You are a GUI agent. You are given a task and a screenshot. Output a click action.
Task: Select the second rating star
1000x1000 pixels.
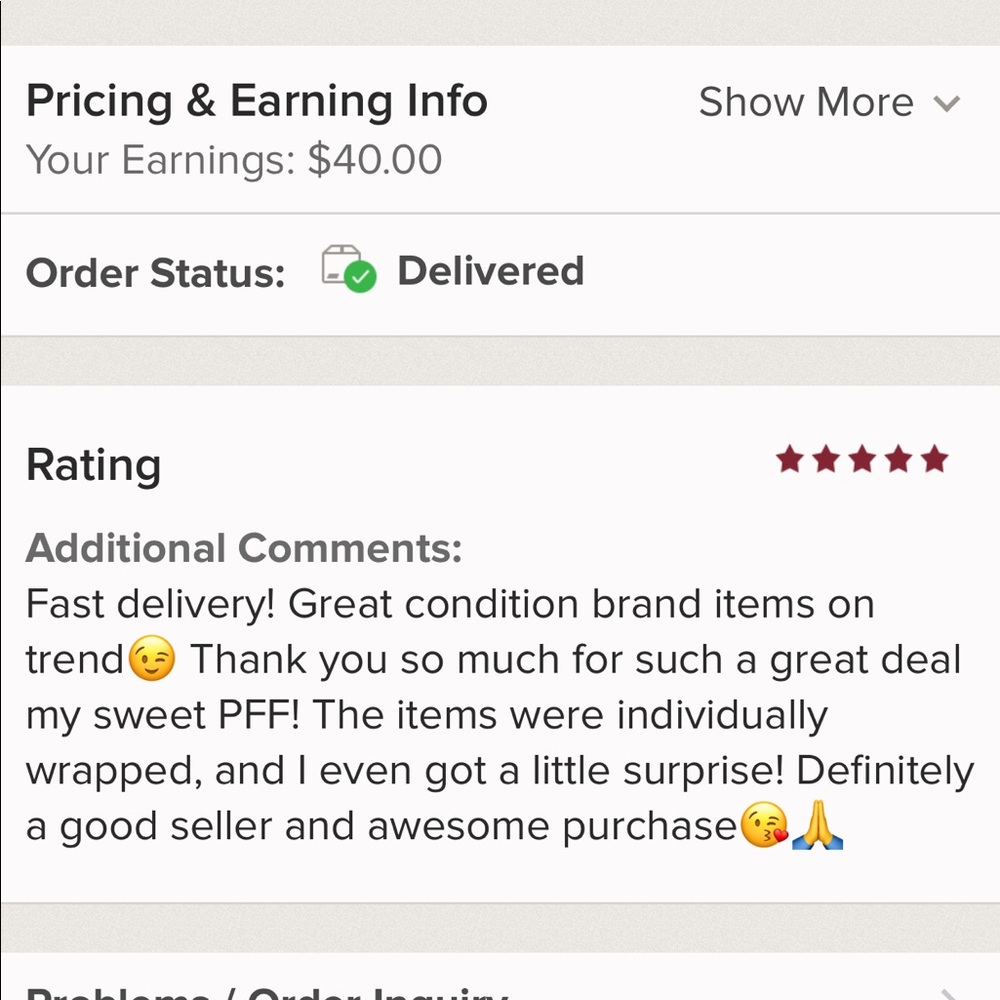824,459
